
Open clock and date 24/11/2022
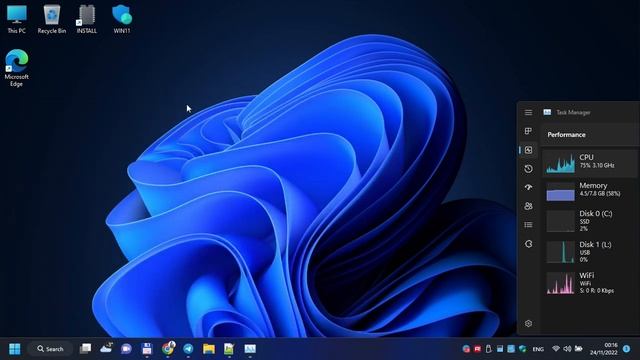pyautogui.click(x=604, y=349)
